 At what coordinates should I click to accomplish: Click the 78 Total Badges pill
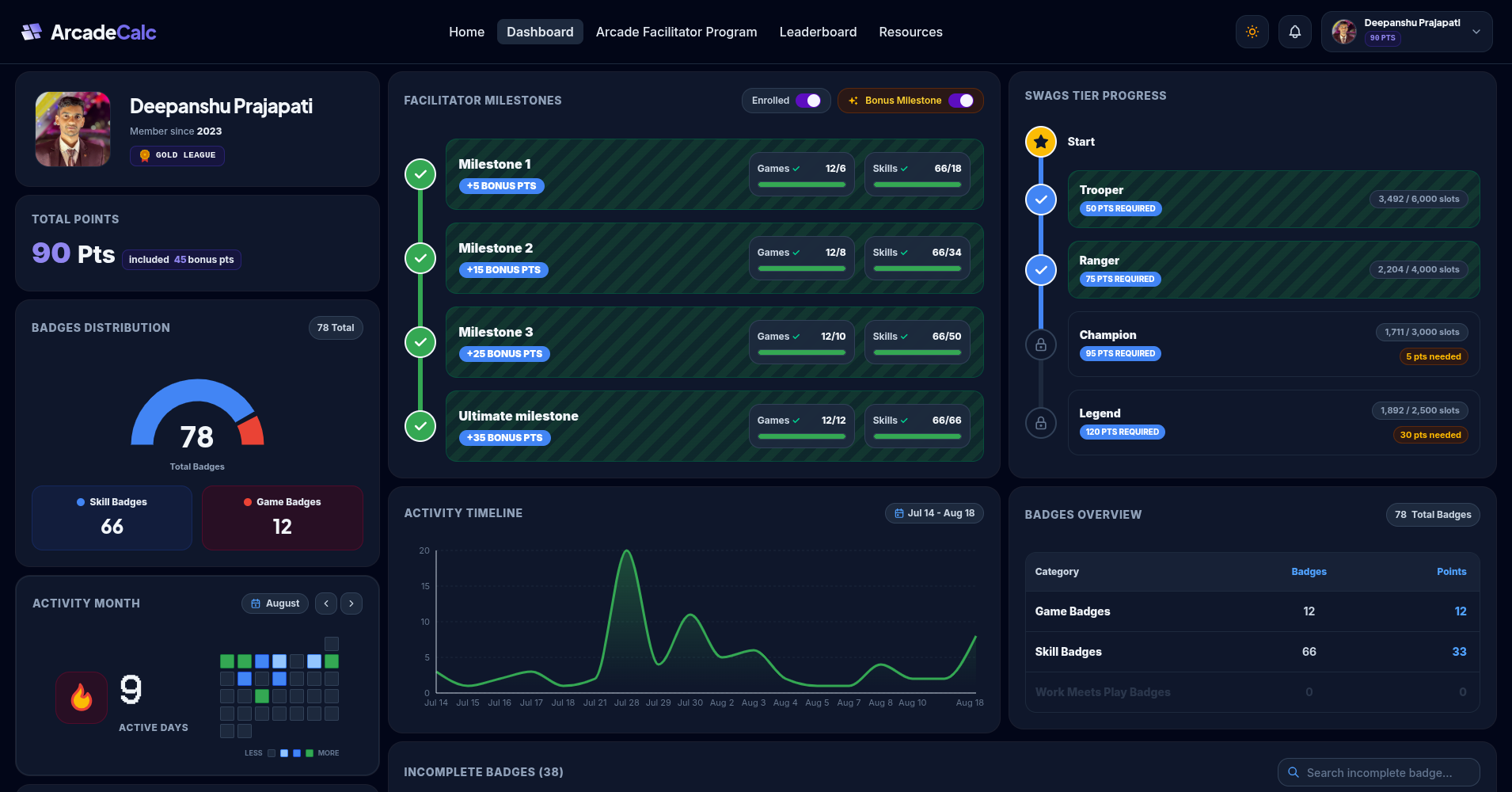(x=1433, y=515)
